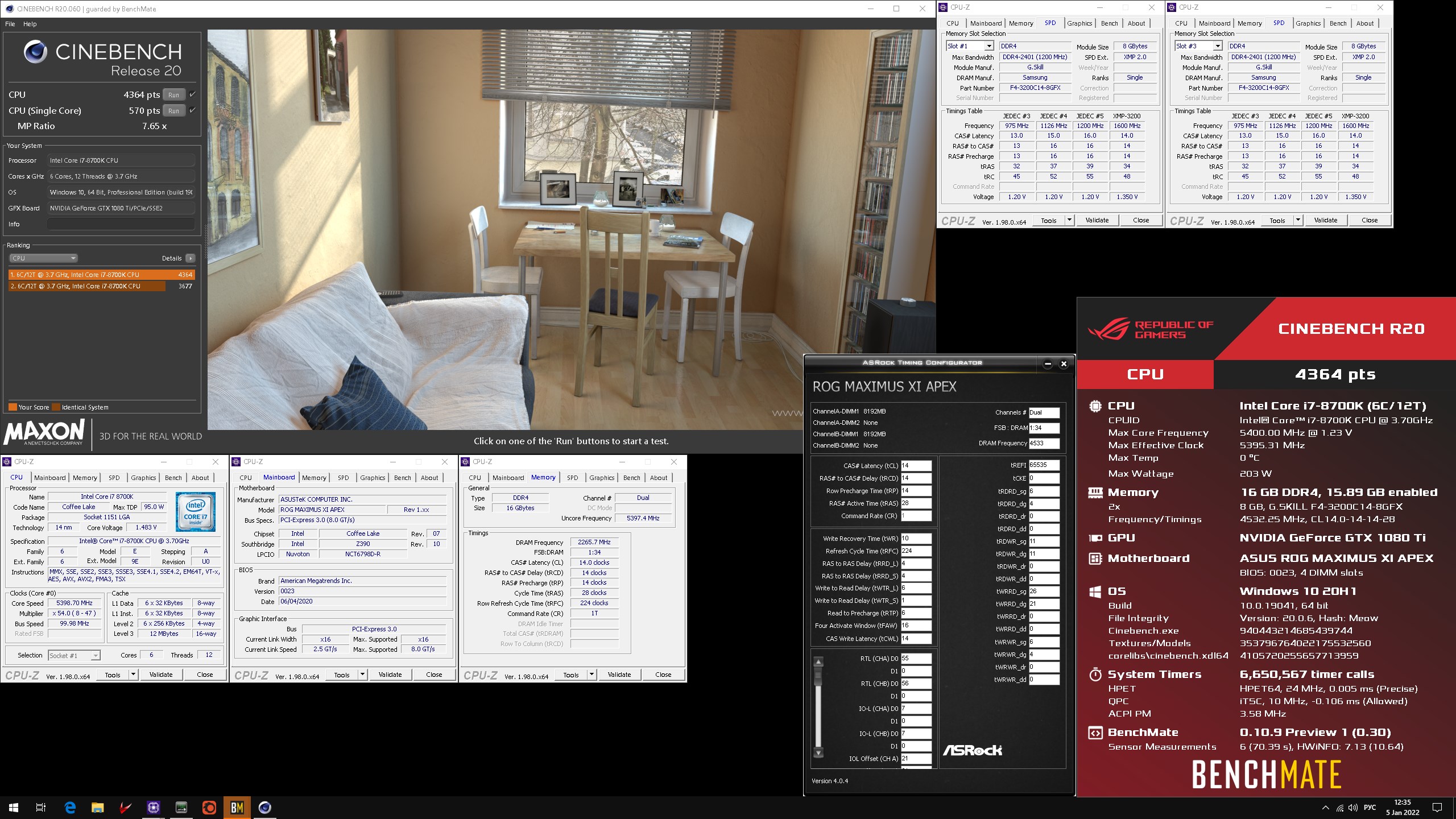
Task: Click the CPU-Z title icon of Slot #3 SPD window
Action: coord(1172,7)
